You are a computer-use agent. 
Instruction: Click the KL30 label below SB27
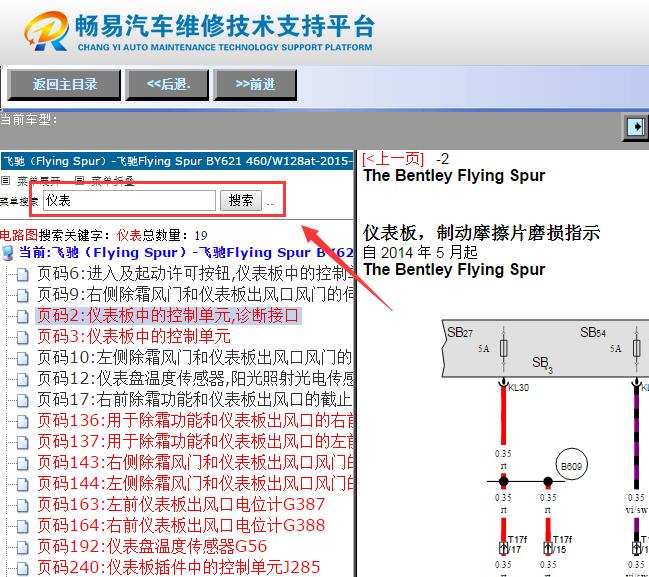point(518,388)
